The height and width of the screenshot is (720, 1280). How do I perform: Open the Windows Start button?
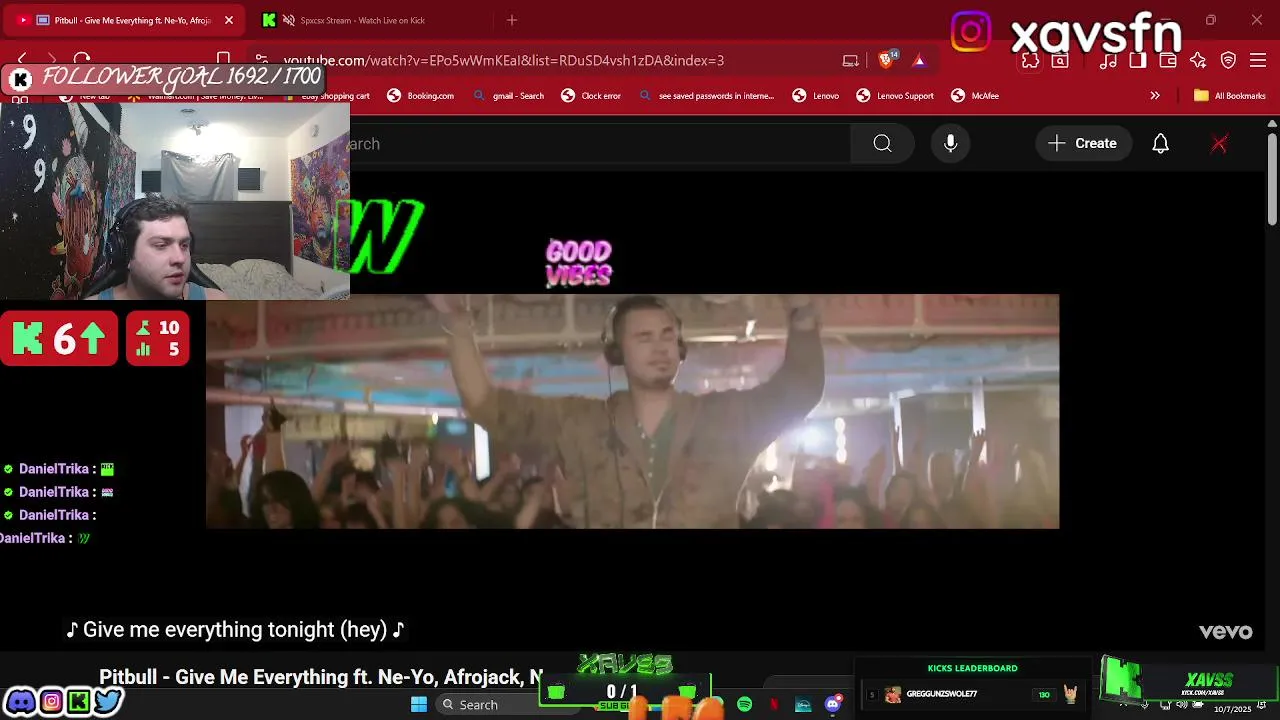click(x=419, y=705)
